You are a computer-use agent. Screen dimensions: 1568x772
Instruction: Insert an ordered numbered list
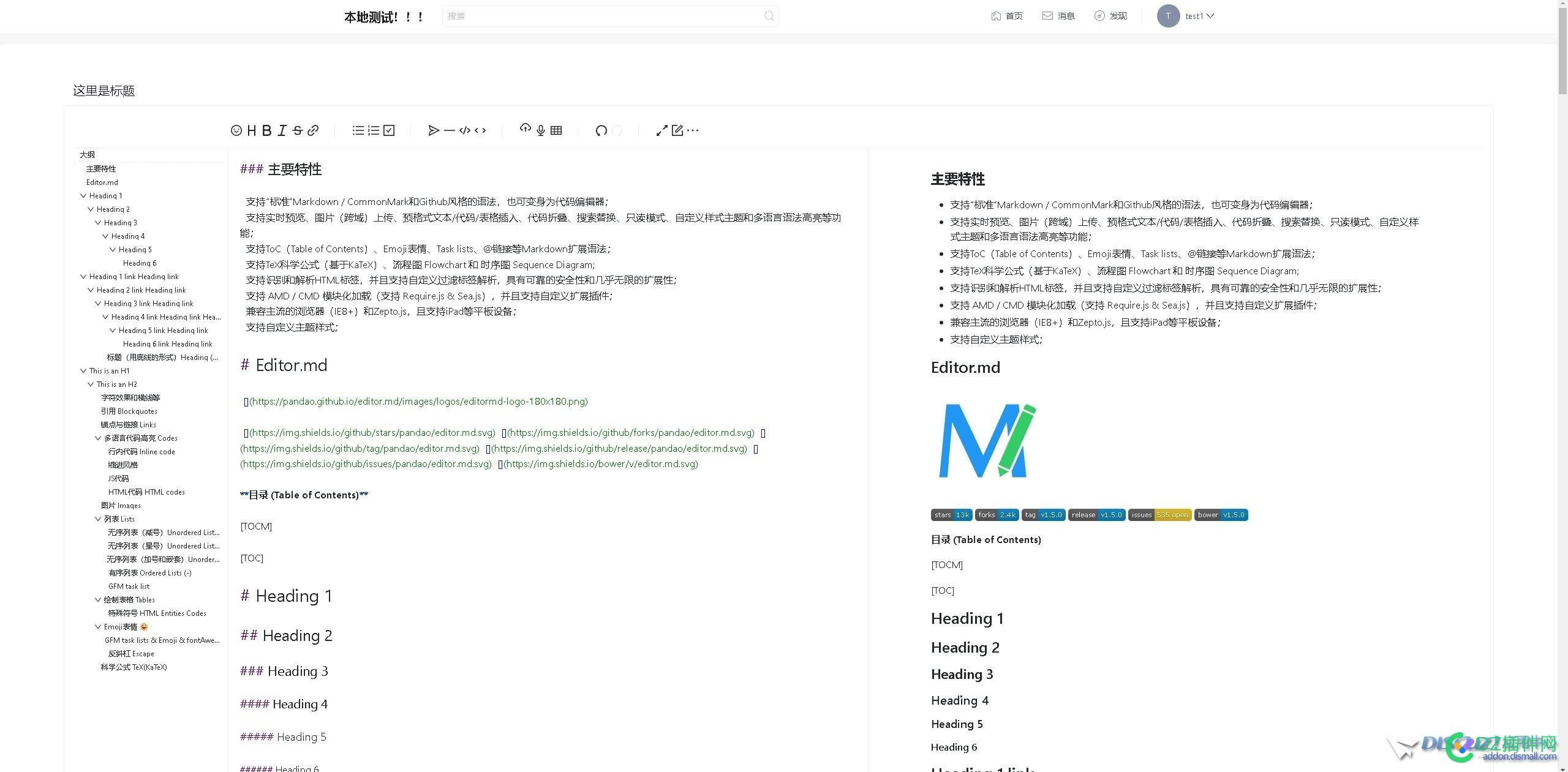(374, 130)
